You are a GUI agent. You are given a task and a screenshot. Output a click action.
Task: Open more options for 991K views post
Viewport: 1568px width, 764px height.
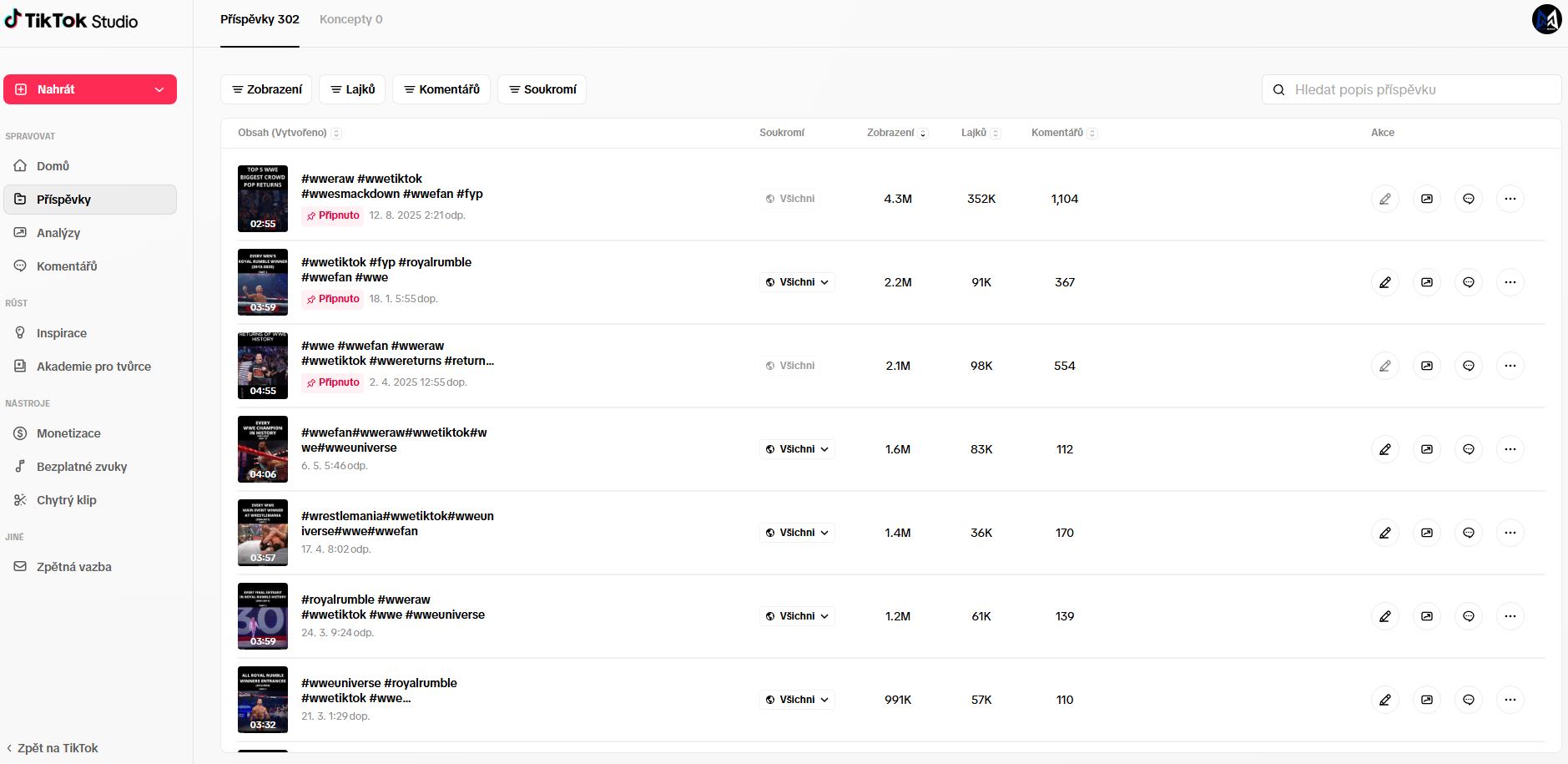tap(1510, 700)
